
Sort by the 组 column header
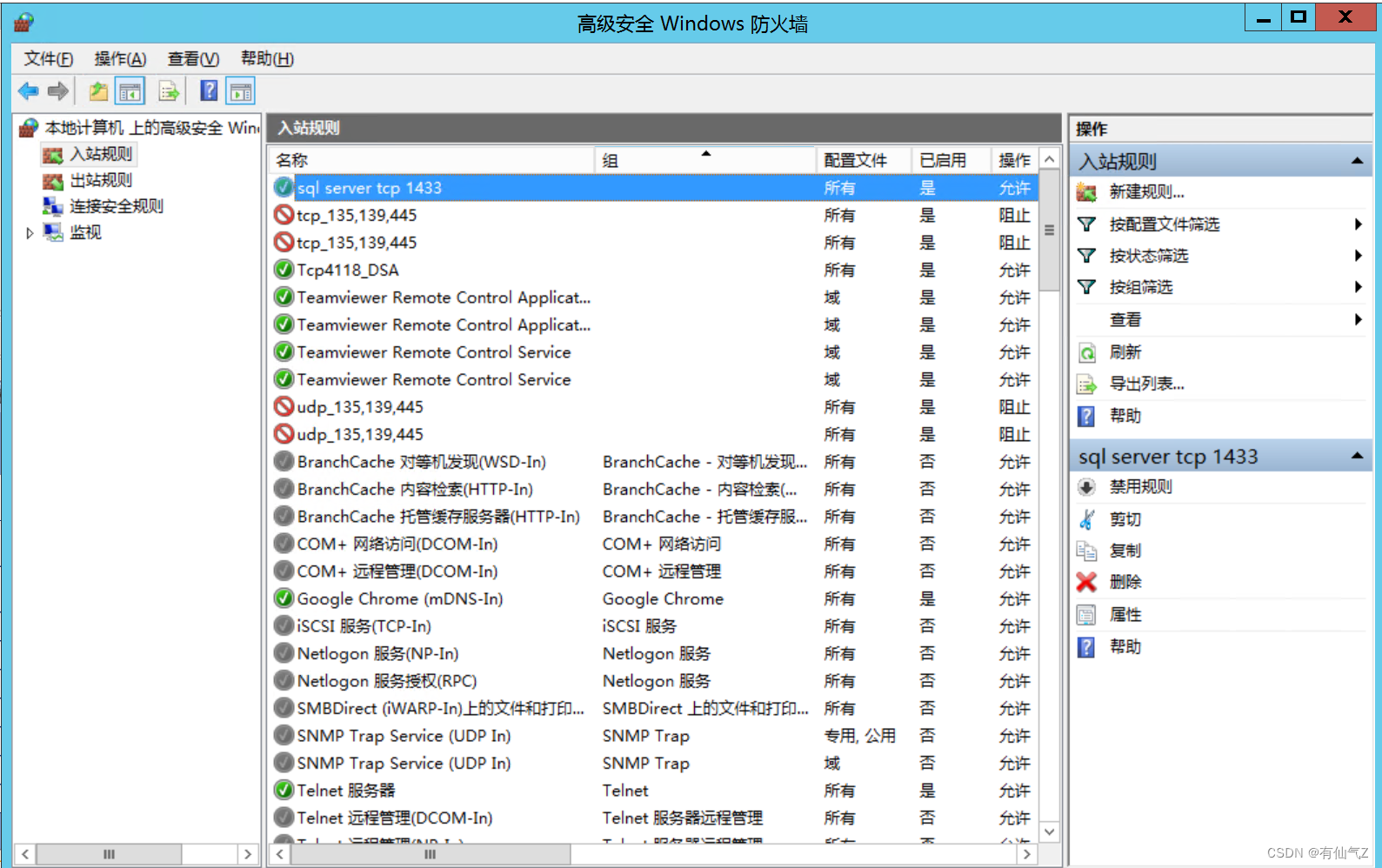click(x=705, y=160)
